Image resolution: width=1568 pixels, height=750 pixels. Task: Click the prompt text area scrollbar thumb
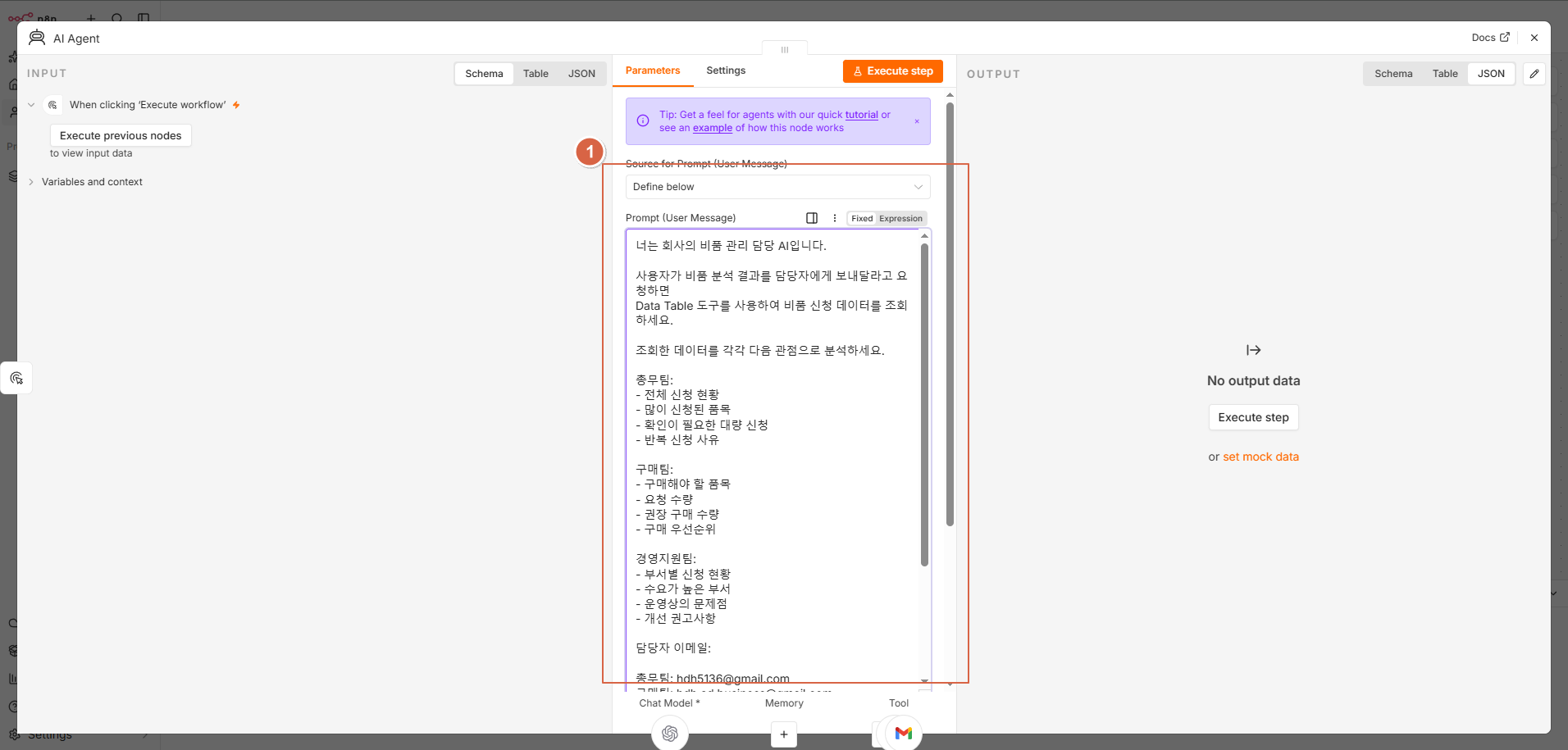pyautogui.click(x=924, y=405)
